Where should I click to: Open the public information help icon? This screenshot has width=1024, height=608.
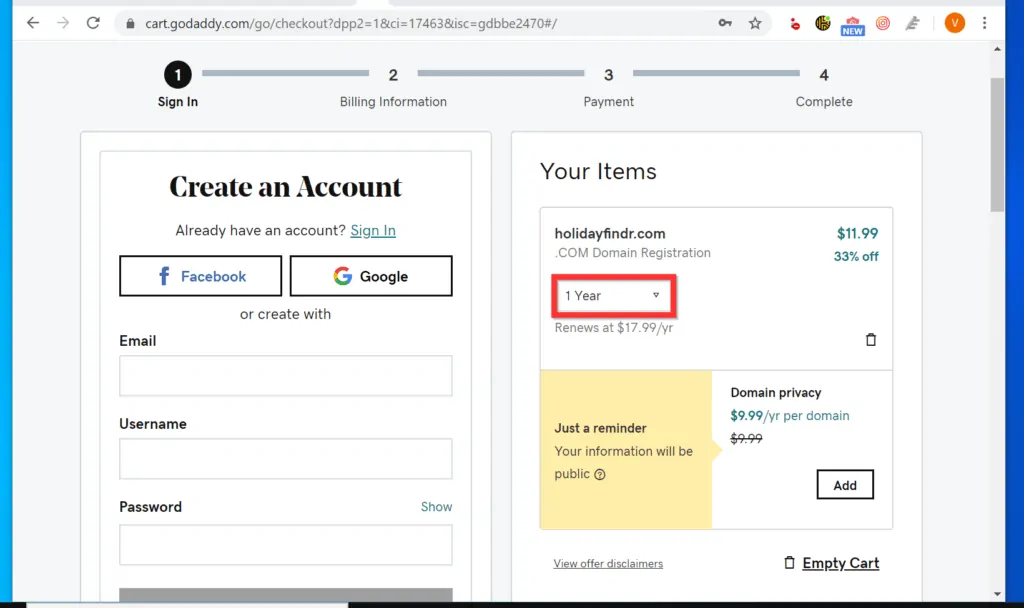tap(600, 475)
